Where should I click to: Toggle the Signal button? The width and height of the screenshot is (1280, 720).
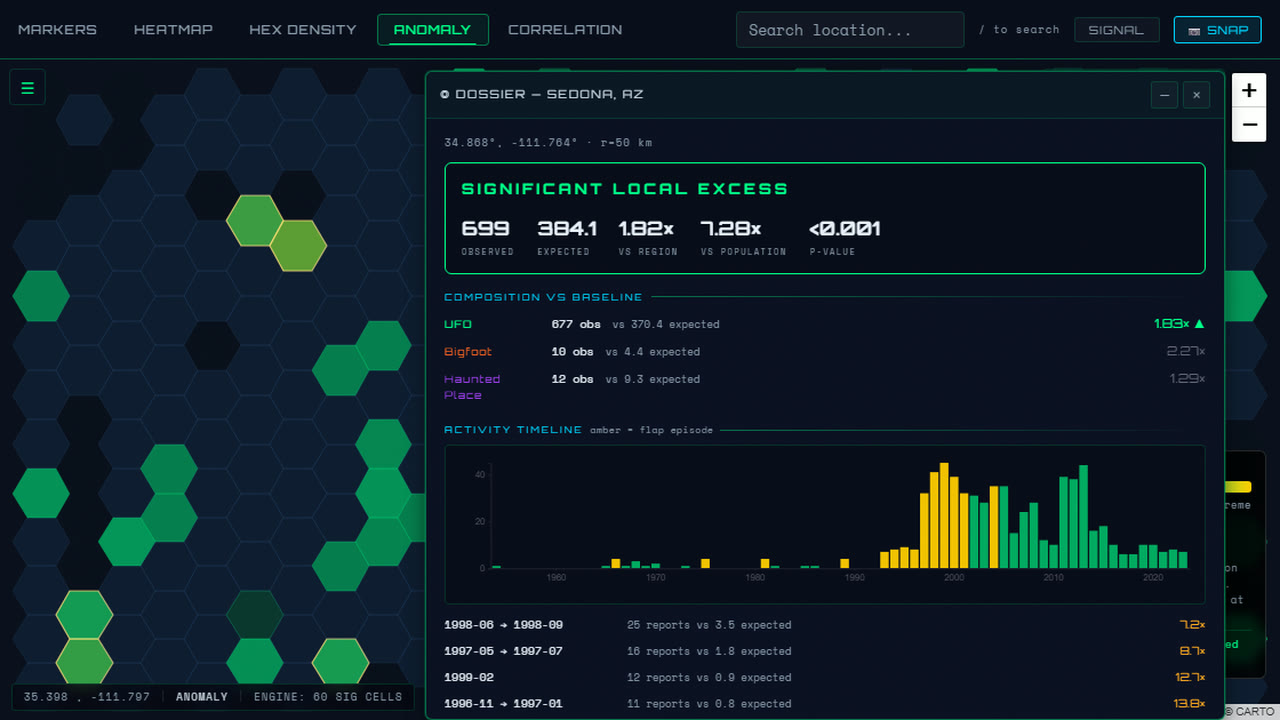click(1116, 30)
